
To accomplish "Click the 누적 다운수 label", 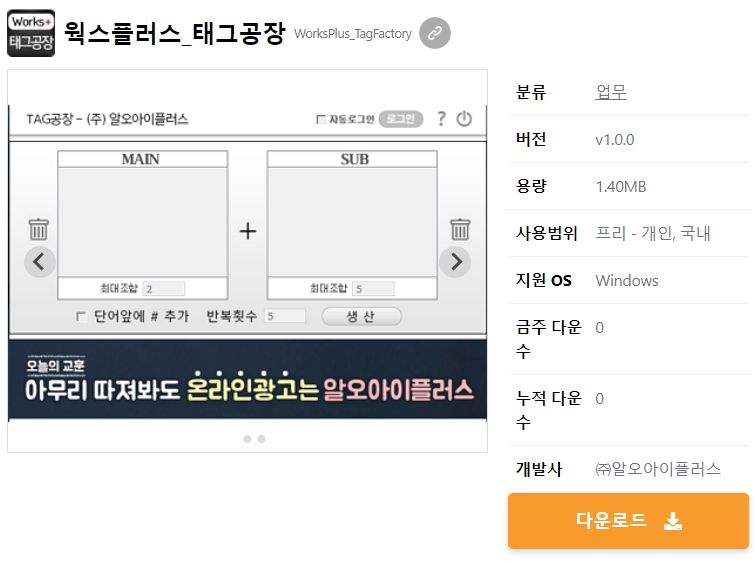I will pos(549,410).
